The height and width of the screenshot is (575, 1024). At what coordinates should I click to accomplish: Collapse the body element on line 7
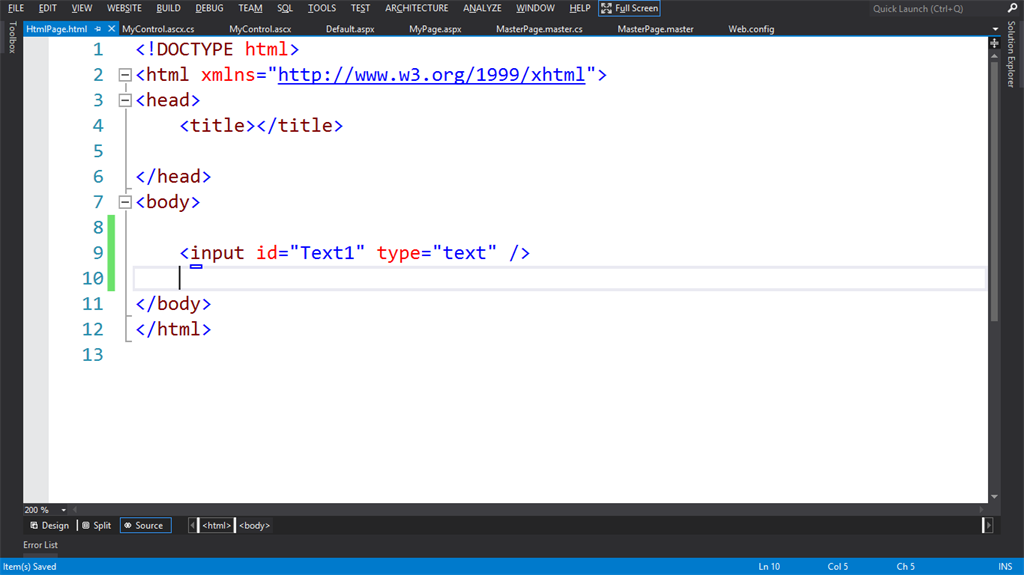coord(125,202)
